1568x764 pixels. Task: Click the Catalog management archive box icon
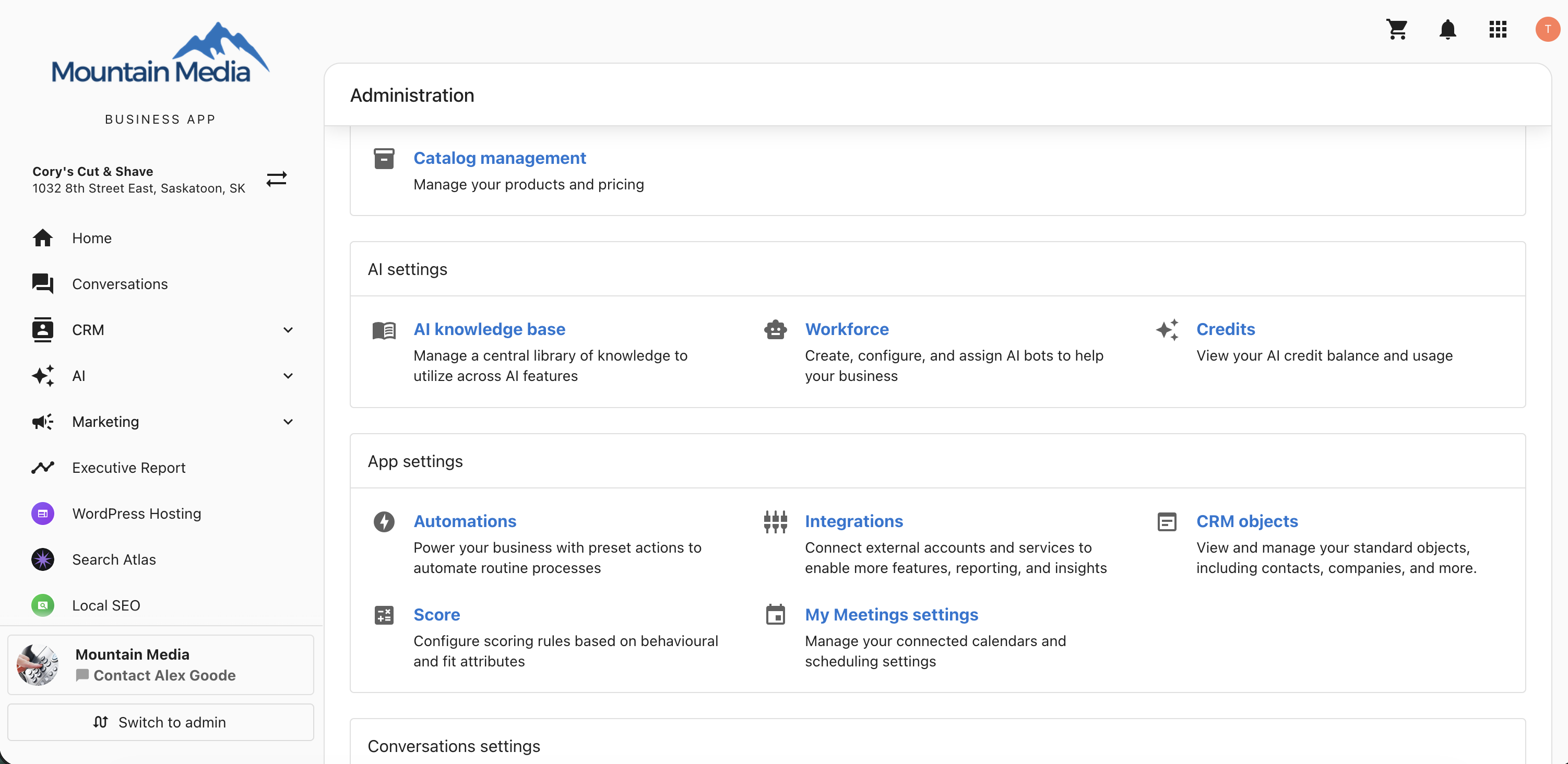[384, 158]
